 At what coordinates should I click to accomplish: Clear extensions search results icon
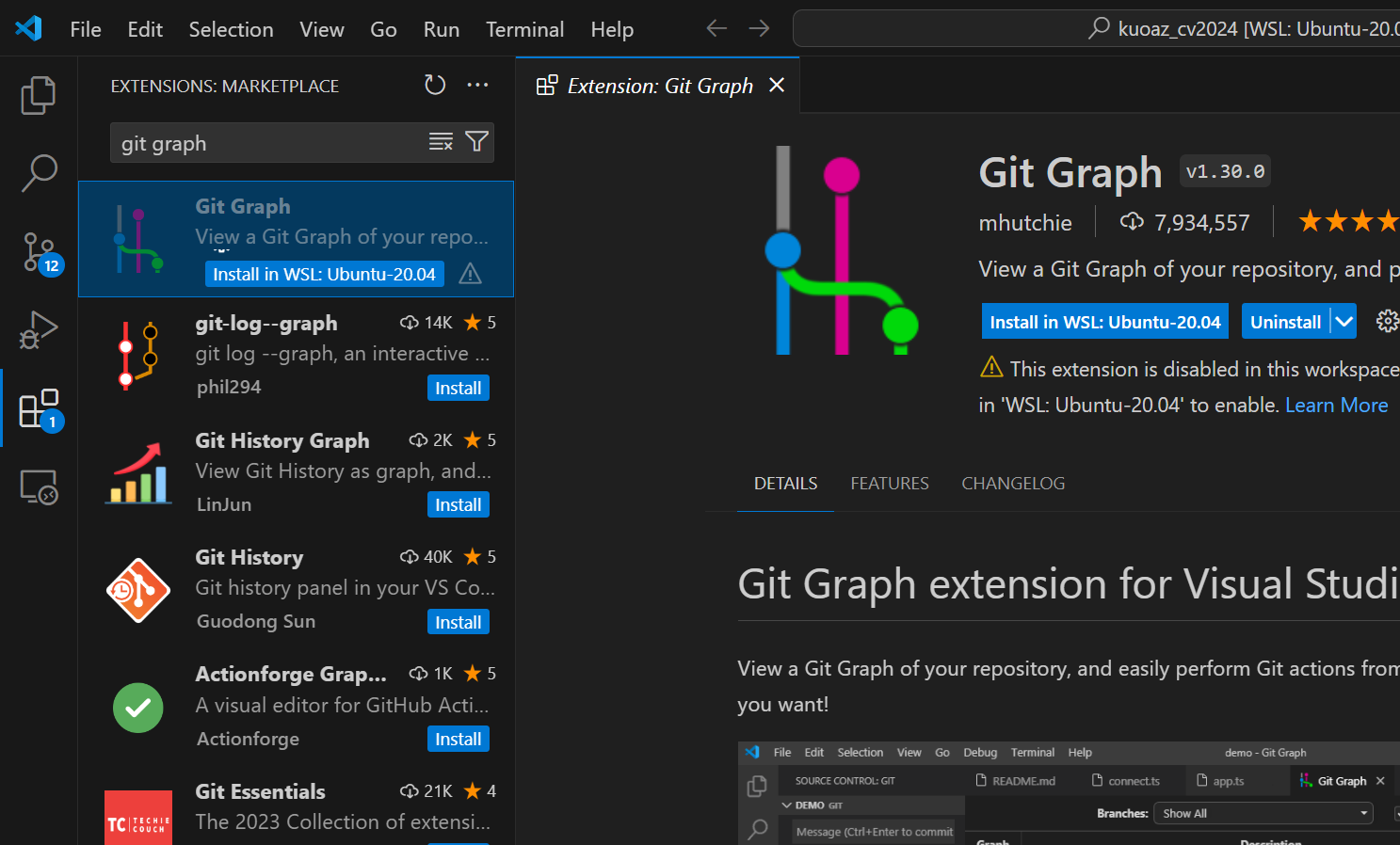[441, 142]
